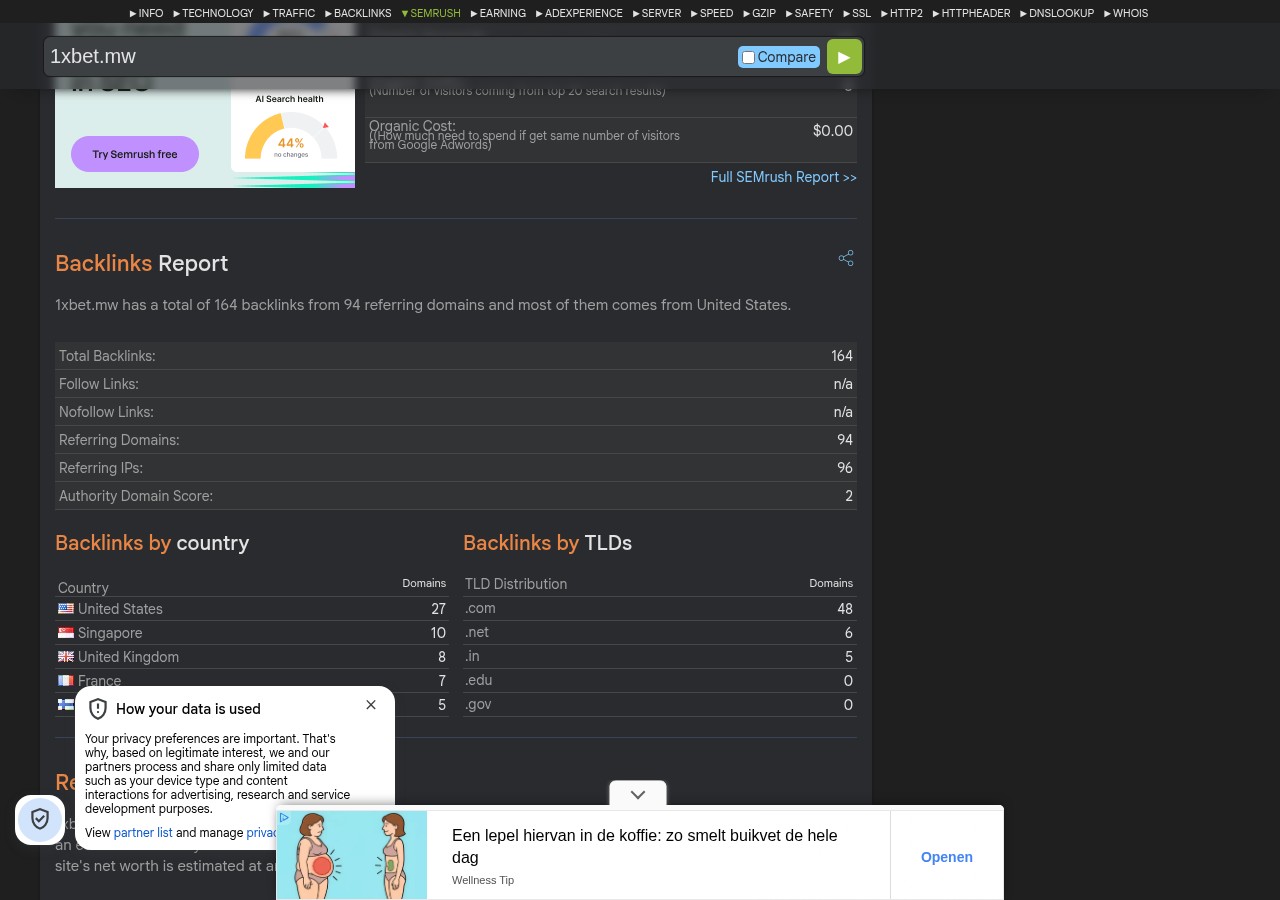Jump to the TRAFFIC section
Screen dimensions: 1280x900
point(289,14)
